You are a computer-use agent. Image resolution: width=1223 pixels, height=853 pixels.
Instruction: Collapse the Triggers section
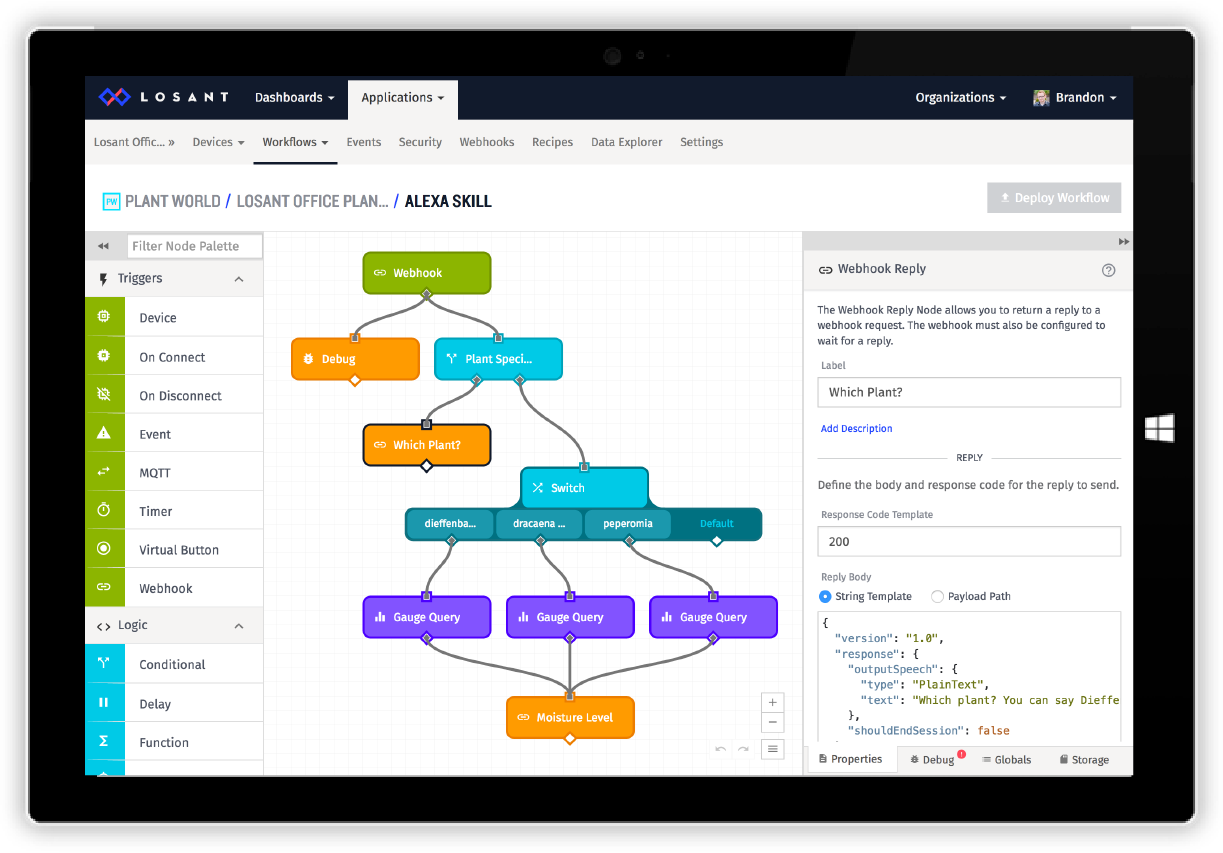click(x=239, y=279)
